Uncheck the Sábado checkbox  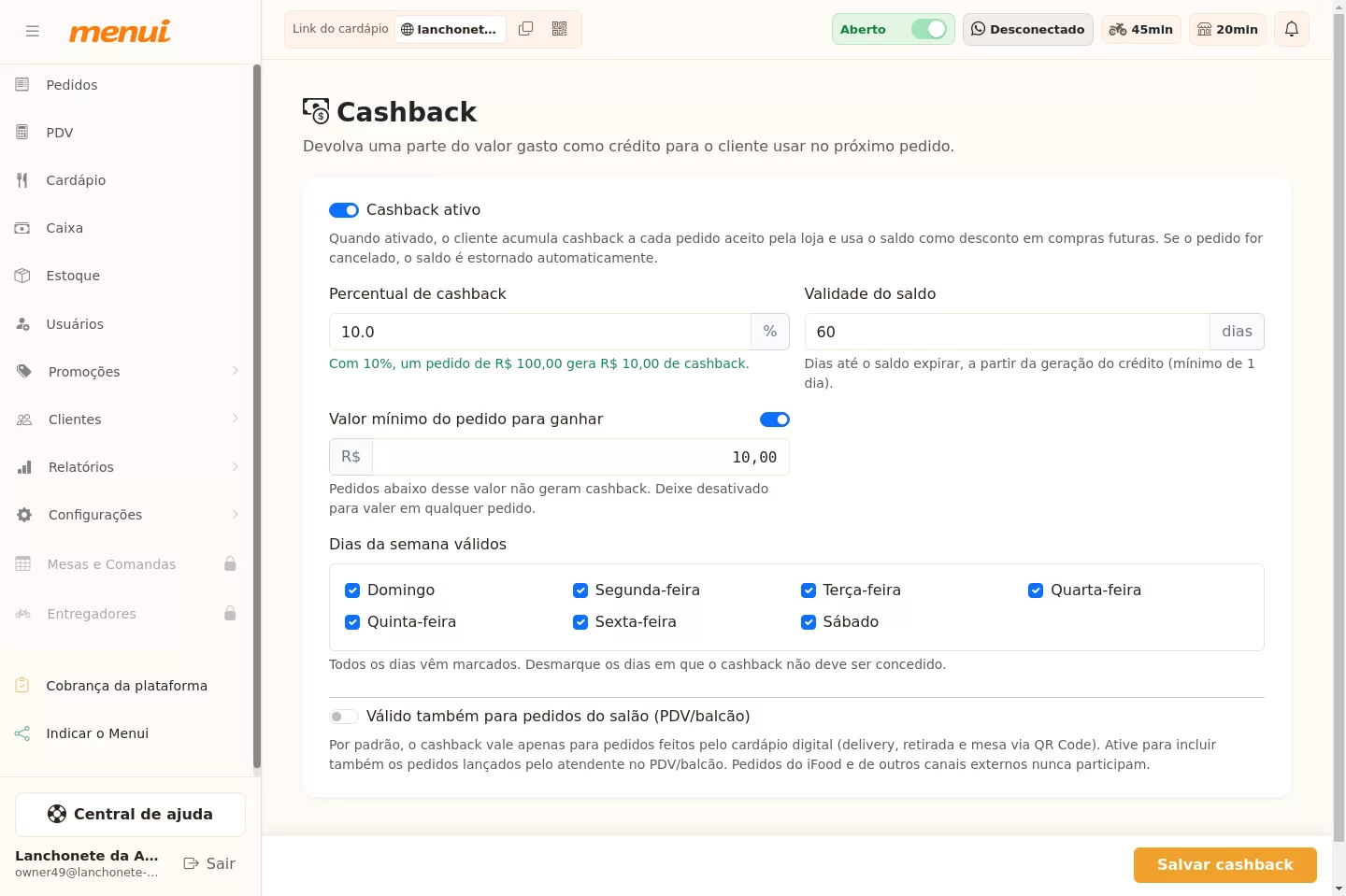coord(809,622)
